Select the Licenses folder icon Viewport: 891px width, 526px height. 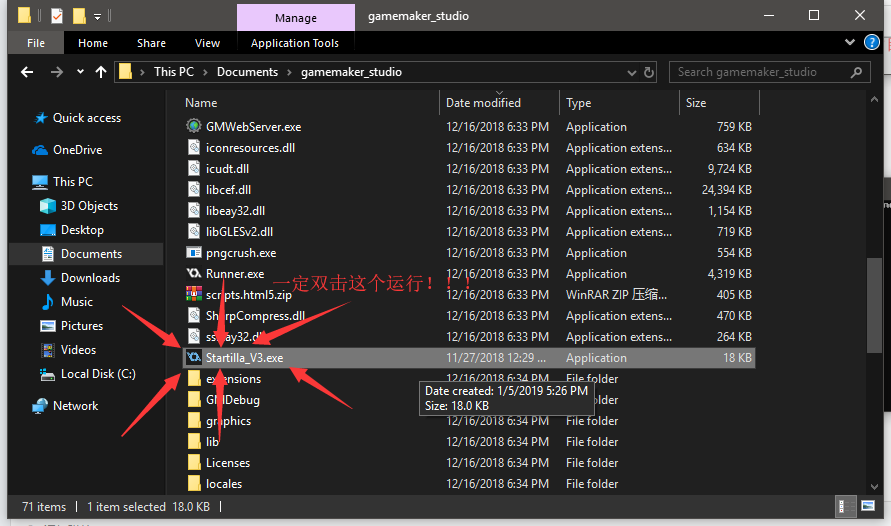point(194,463)
